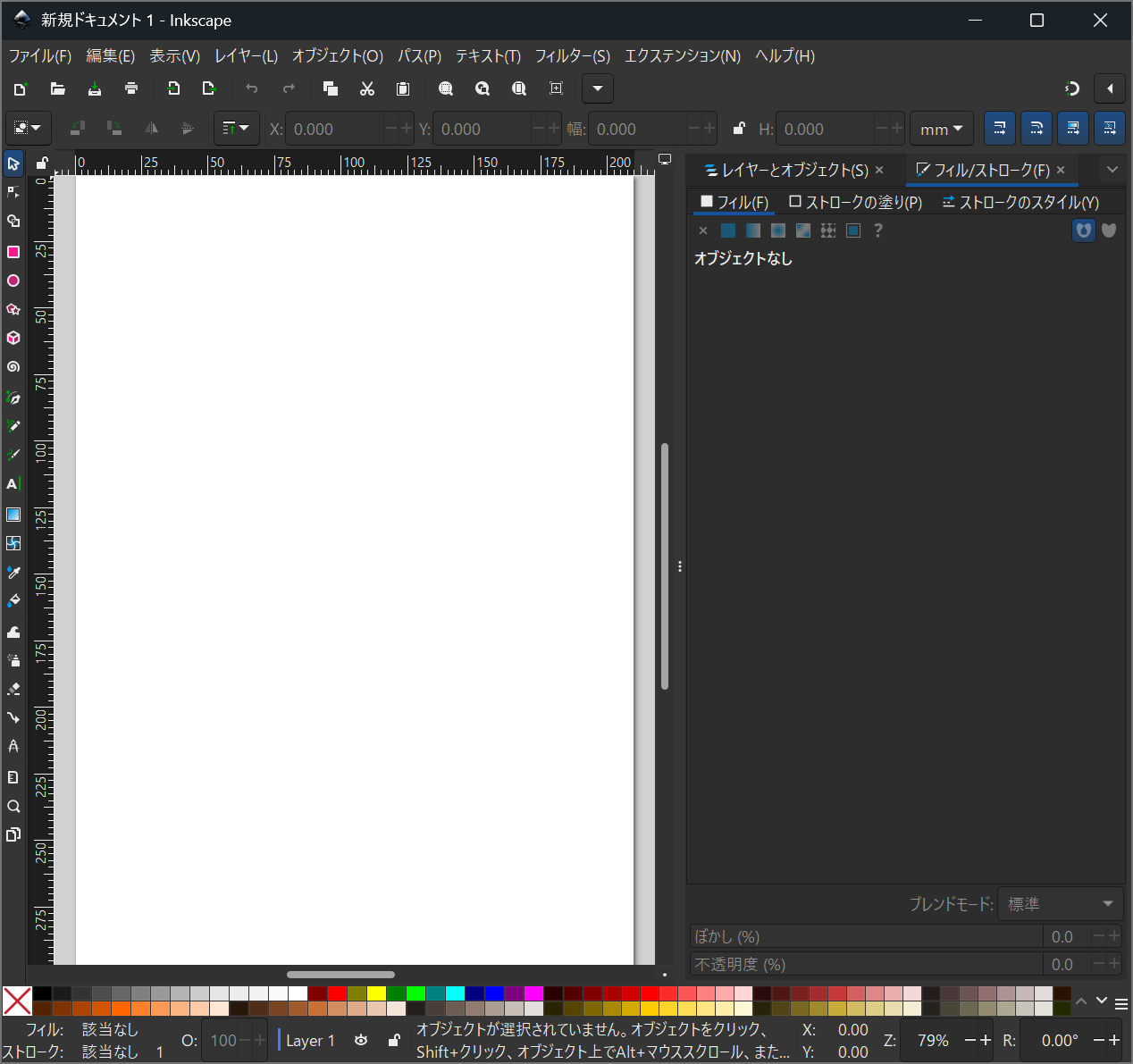Expand the toolbar overflow arrow dropdown
This screenshot has width=1133, height=1064.
[598, 88]
